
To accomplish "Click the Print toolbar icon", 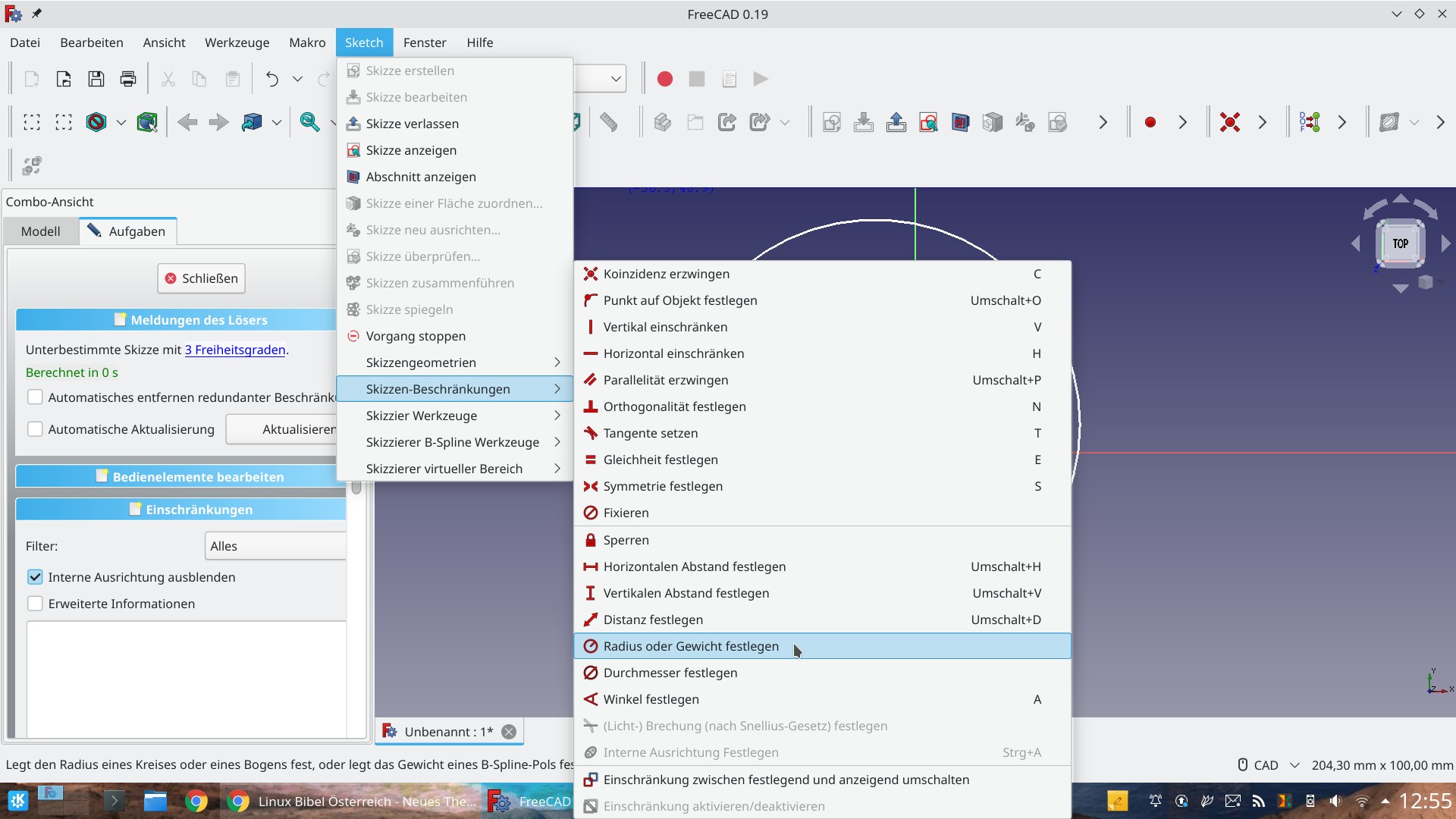I will (x=128, y=79).
